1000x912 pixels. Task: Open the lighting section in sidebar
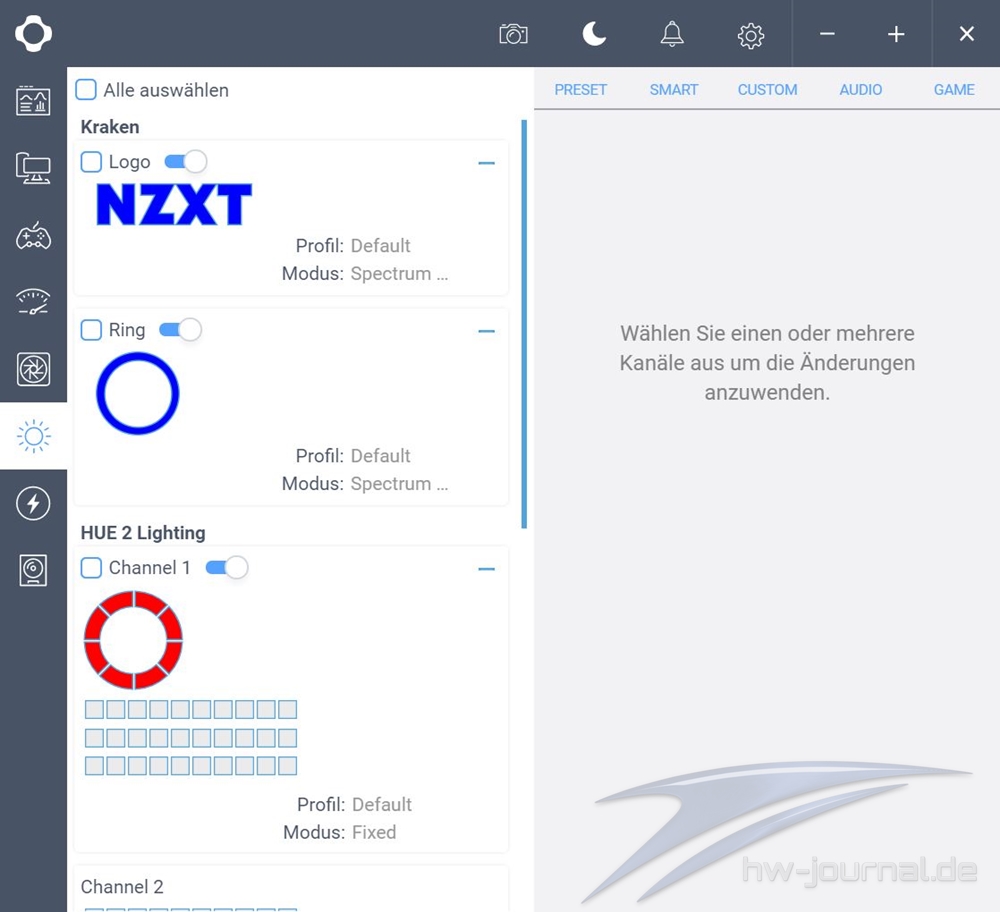33,436
